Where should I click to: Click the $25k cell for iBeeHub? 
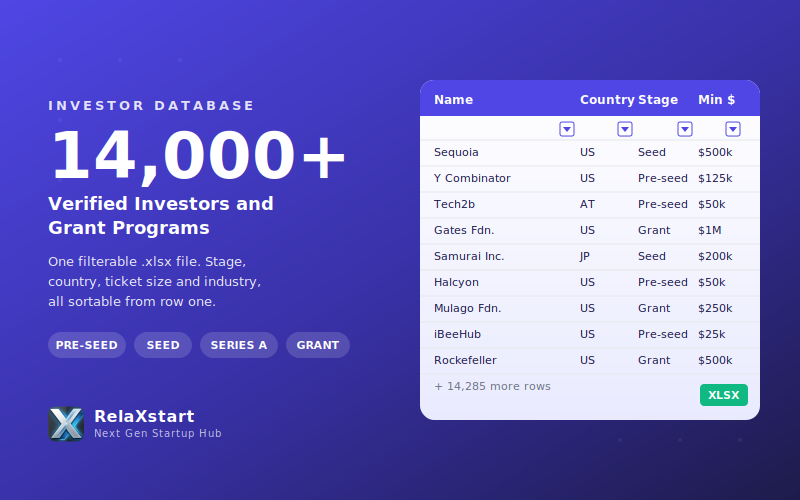[712, 334]
